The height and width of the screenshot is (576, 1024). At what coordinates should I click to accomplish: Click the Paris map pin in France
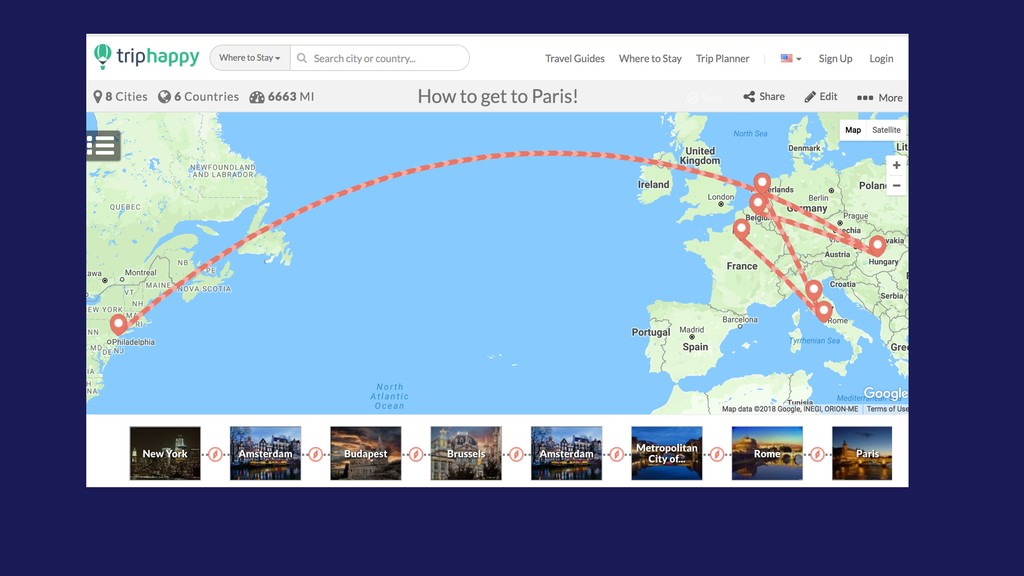741,229
